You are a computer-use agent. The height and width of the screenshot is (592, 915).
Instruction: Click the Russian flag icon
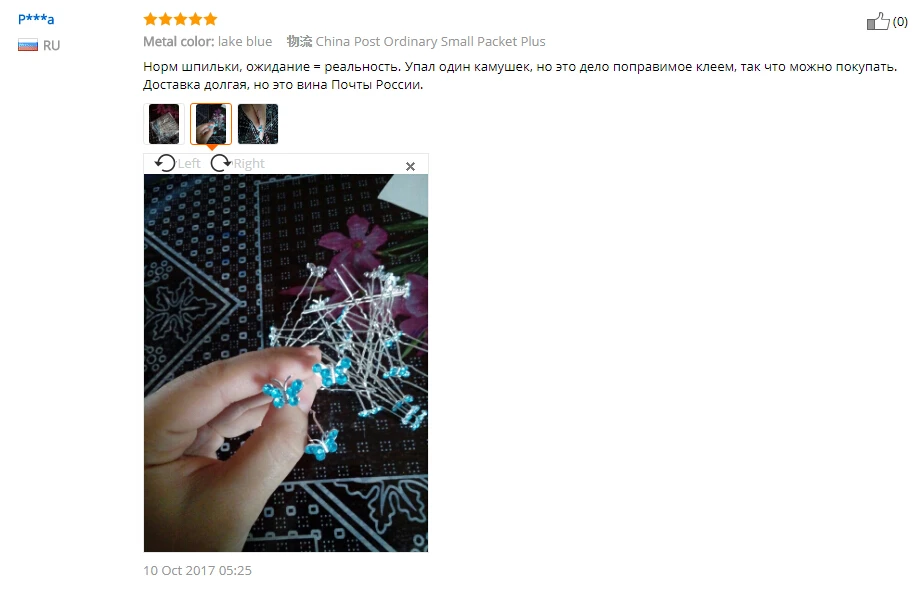(x=27, y=45)
